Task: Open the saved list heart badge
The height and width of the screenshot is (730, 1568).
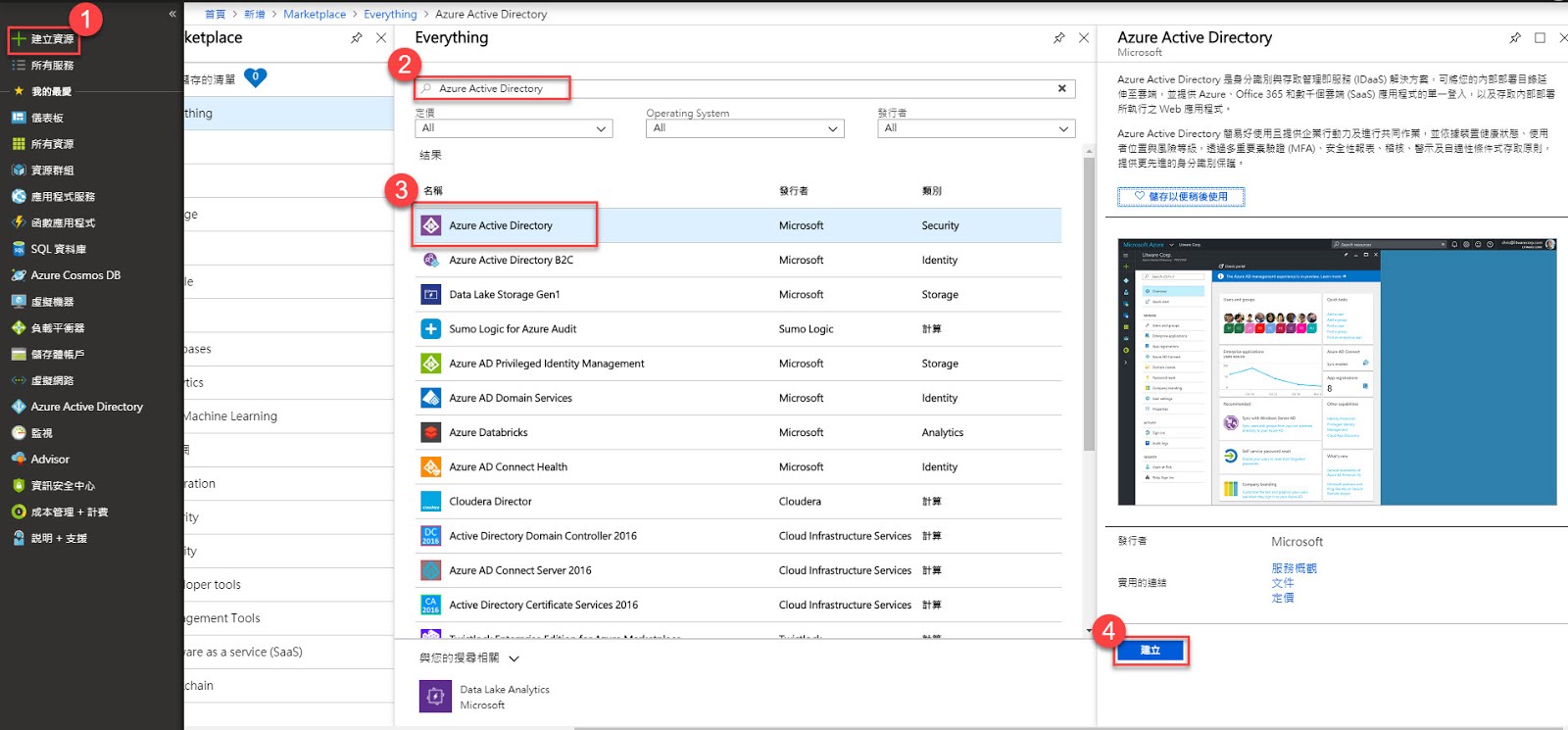Action: point(255,77)
